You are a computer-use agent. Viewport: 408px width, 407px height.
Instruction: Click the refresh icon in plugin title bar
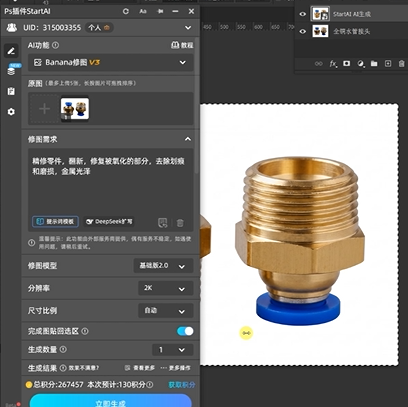[x=126, y=11]
